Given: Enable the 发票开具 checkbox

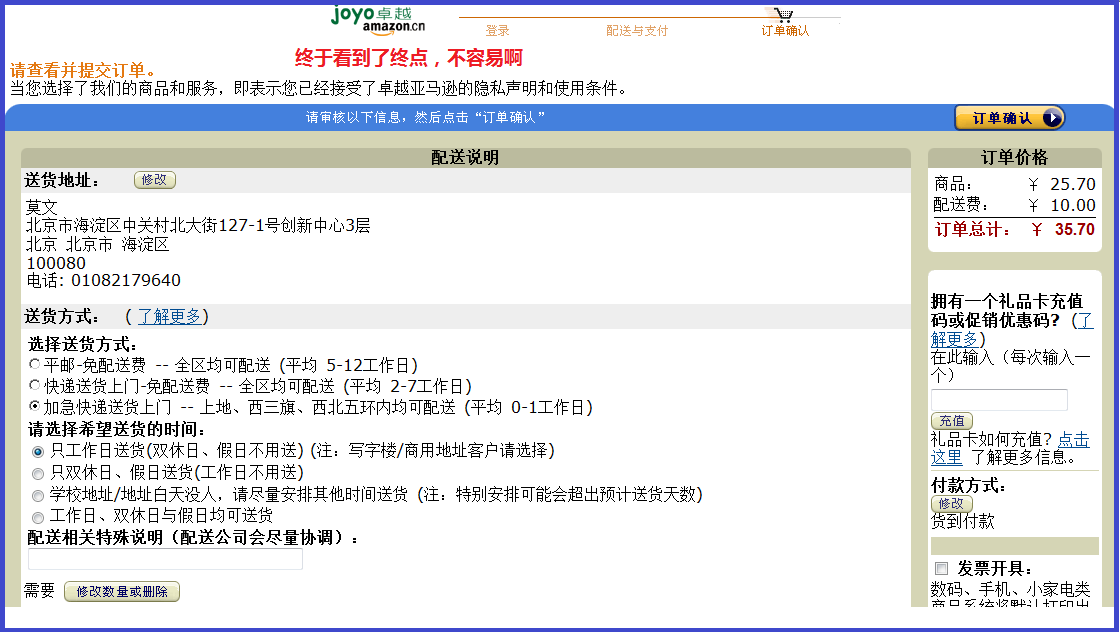Looking at the screenshot, I should [941, 568].
